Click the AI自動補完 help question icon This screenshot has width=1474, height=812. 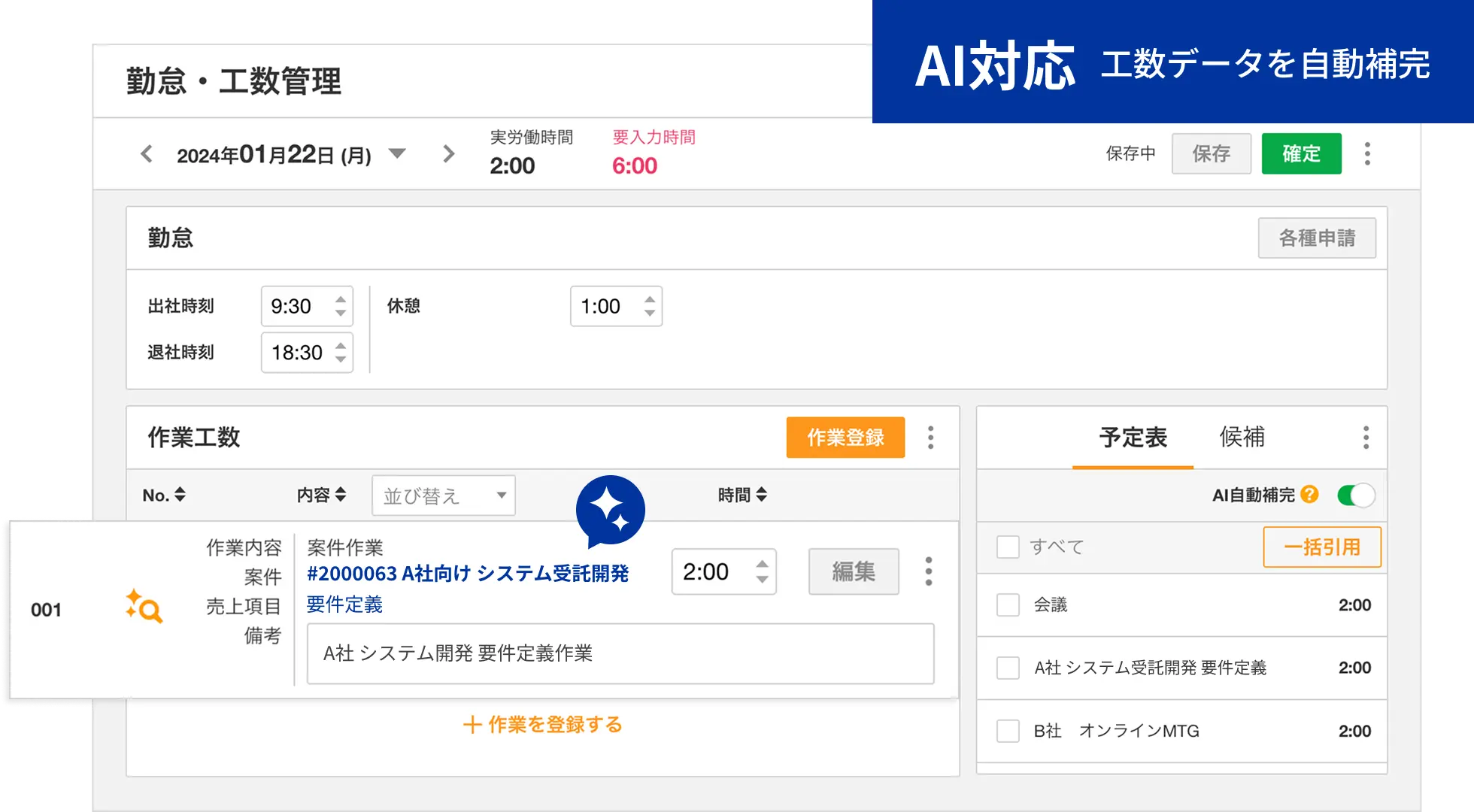click(x=1309, y=495)
